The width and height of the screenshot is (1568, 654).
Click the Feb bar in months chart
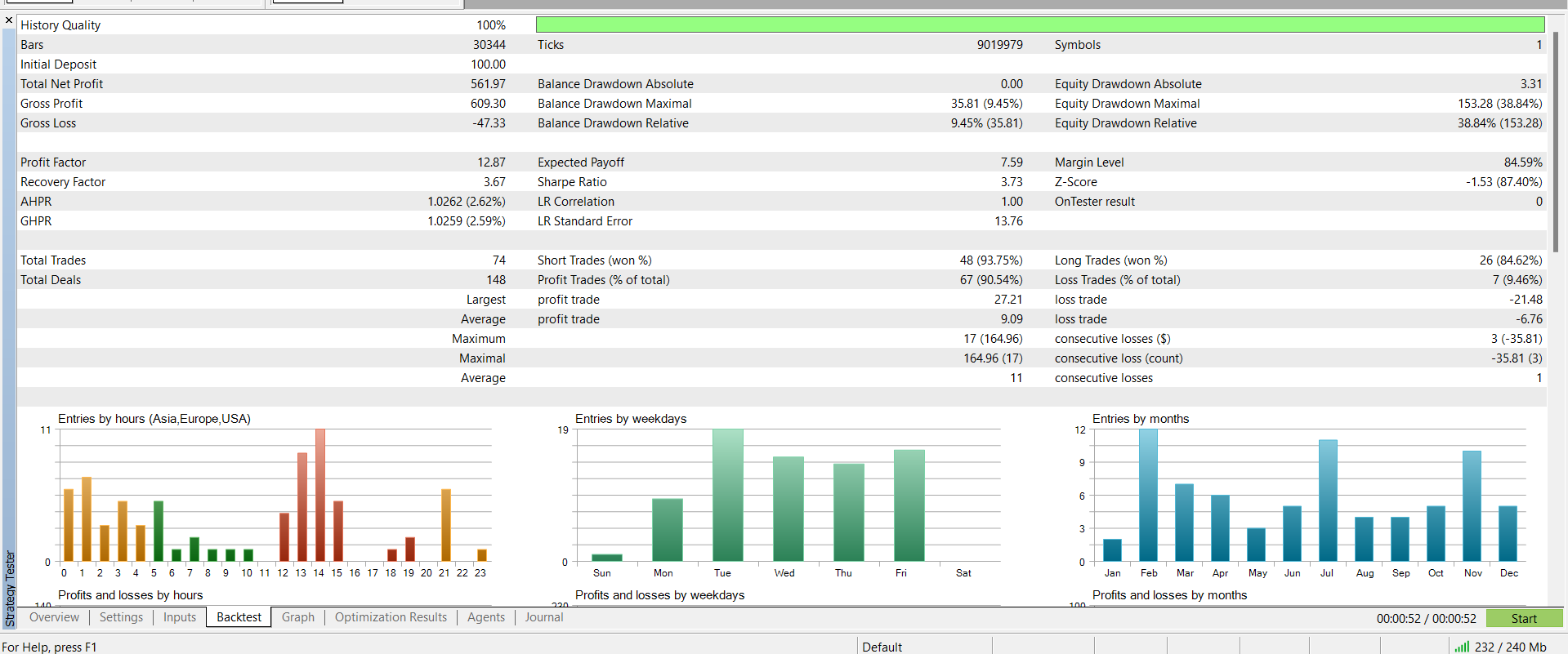click(x=1148, y=495)
